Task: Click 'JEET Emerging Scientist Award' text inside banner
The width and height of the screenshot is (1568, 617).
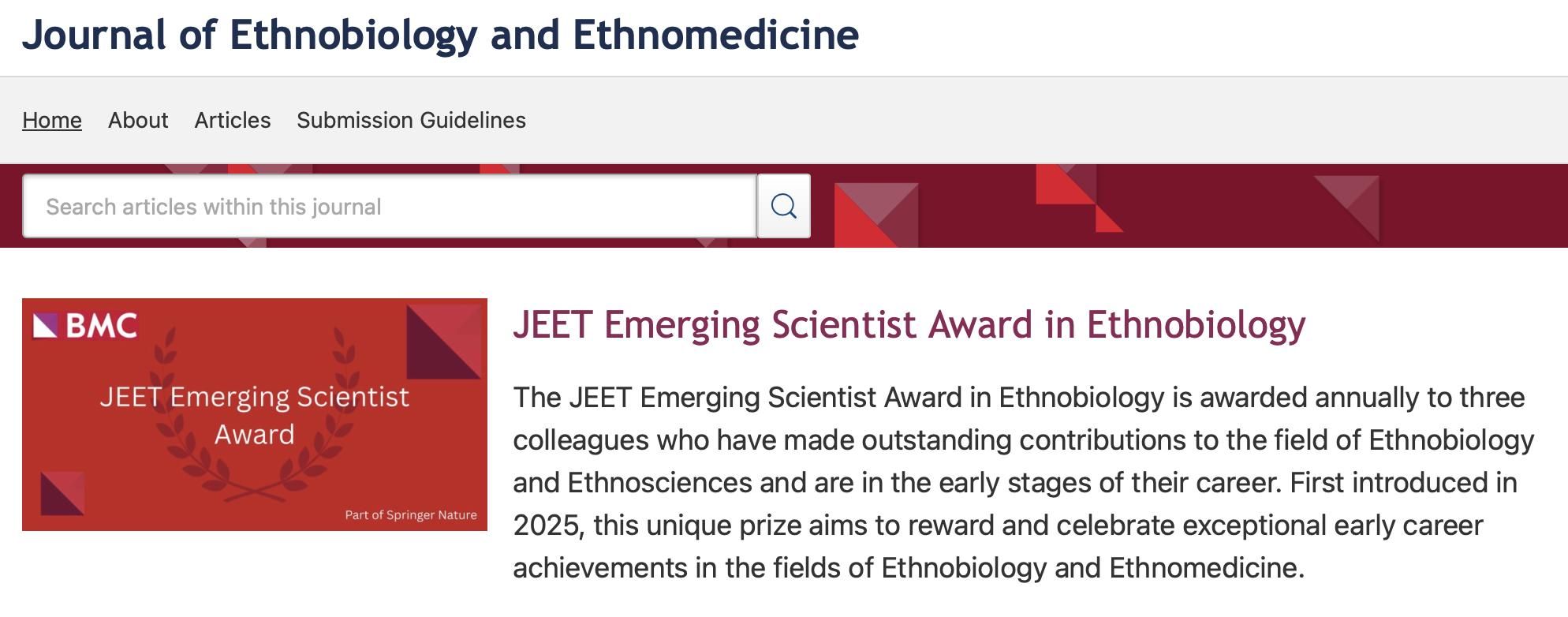Action: [x=254, y=415]
